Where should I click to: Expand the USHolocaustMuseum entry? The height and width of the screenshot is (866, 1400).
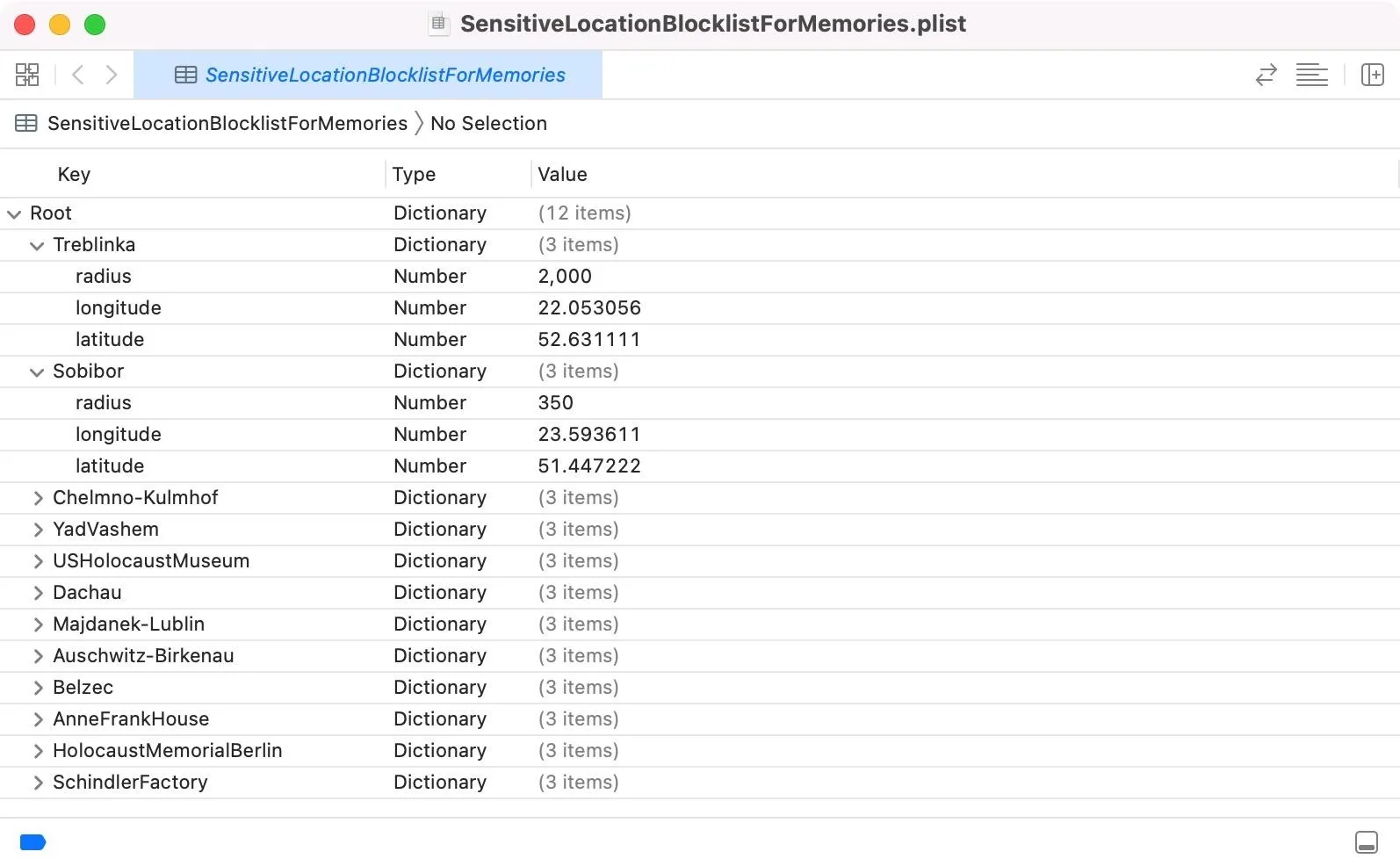pos(38,561)
